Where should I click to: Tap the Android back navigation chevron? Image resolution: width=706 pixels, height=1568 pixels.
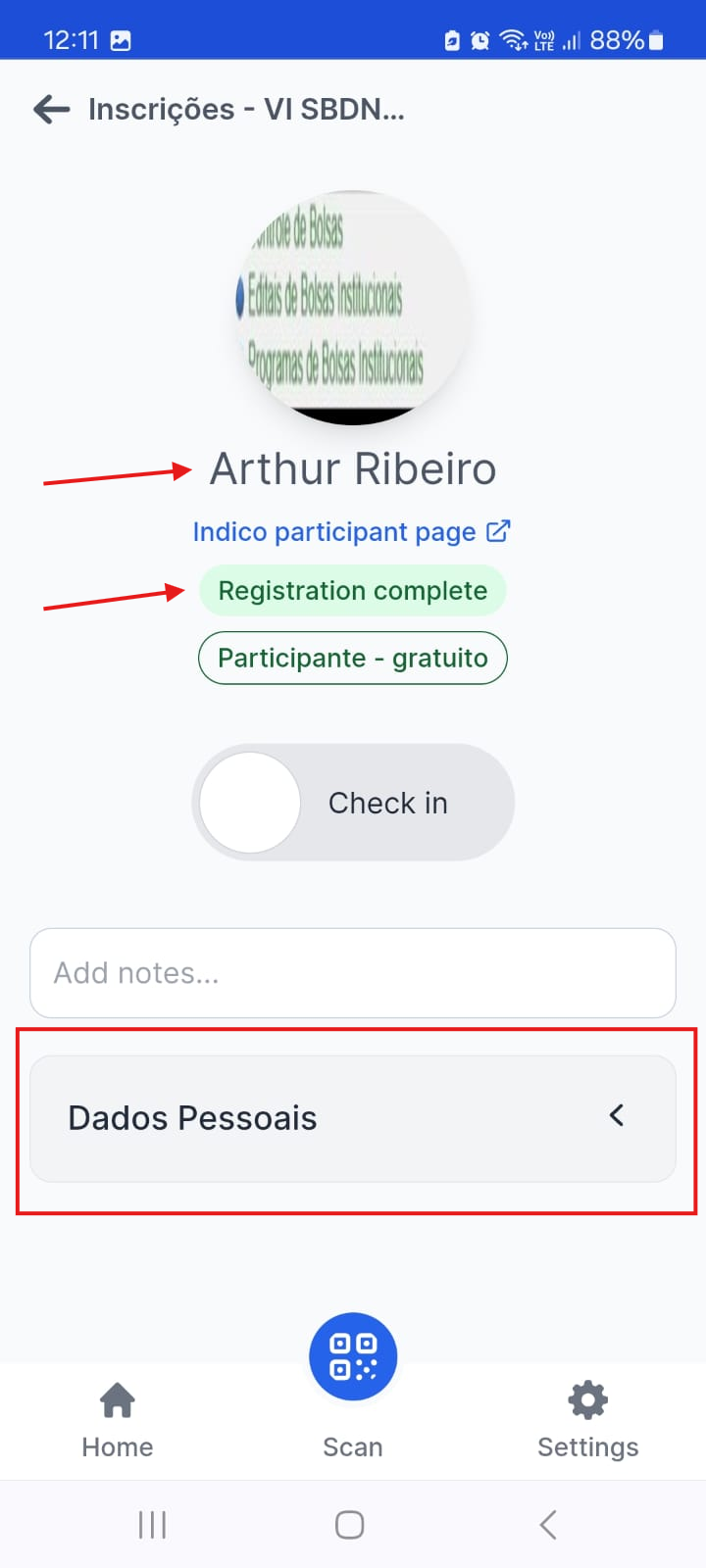point(548,1525)
